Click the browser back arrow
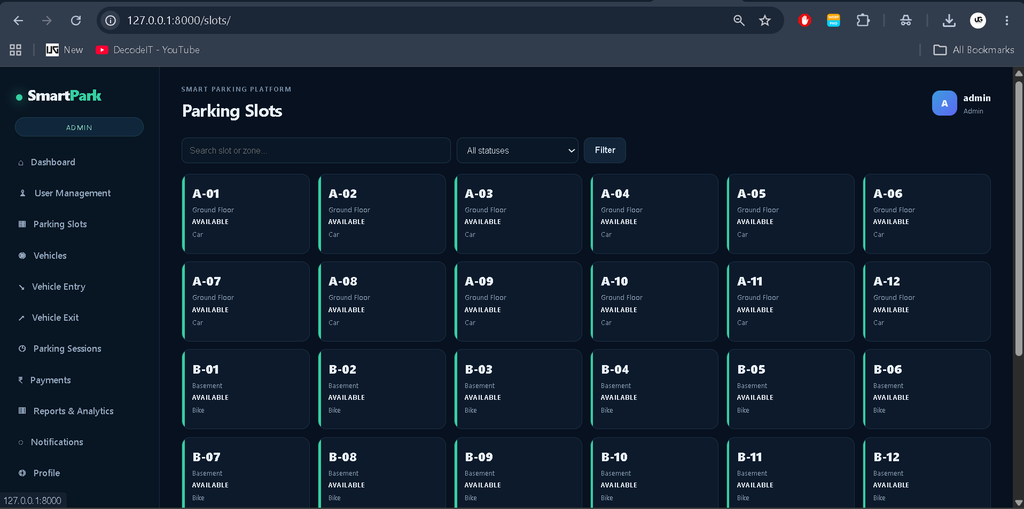The width and height of the screenshot is (1024, 509). point(18,21)
